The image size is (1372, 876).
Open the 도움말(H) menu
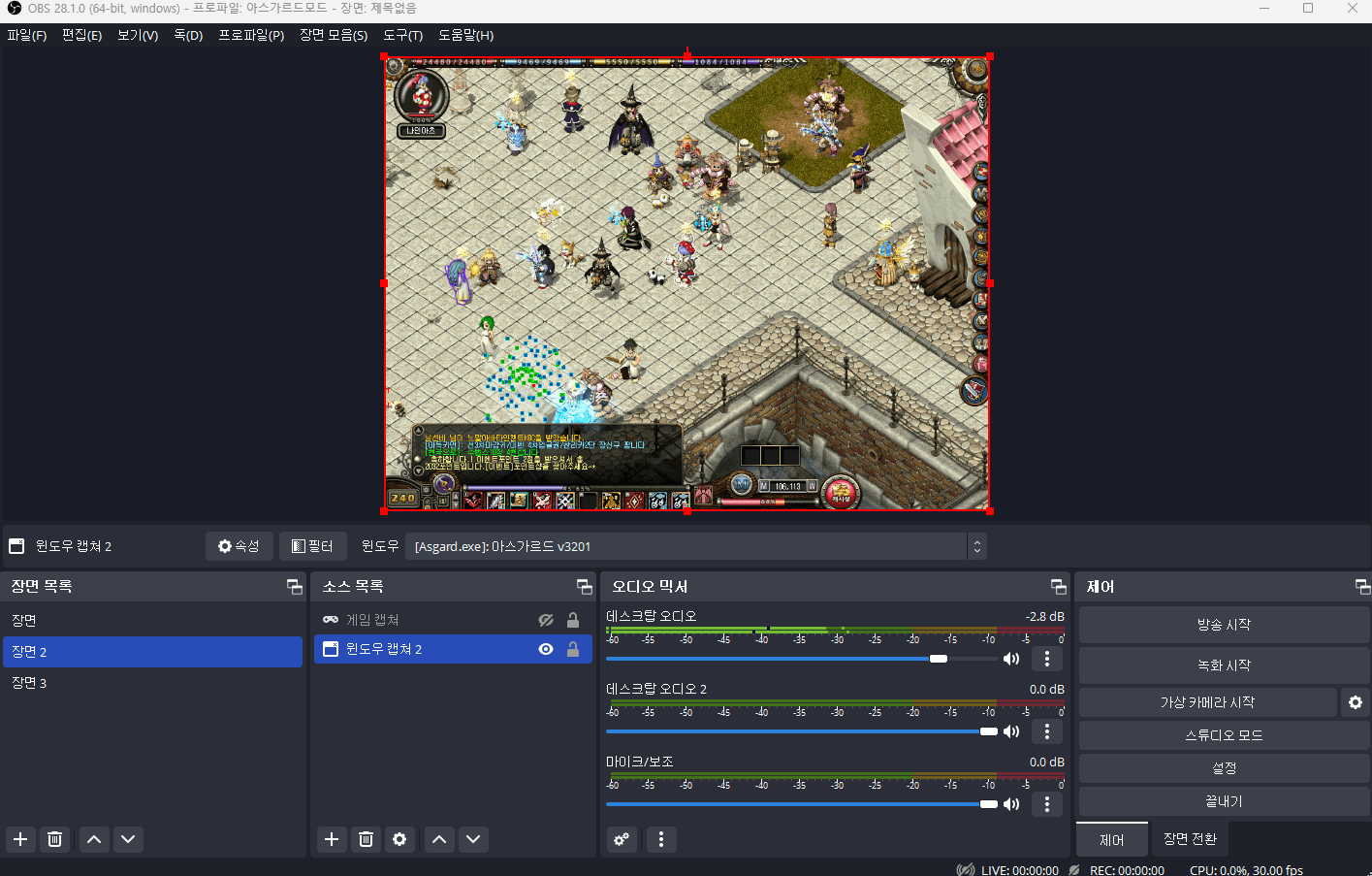click(465, 35)
